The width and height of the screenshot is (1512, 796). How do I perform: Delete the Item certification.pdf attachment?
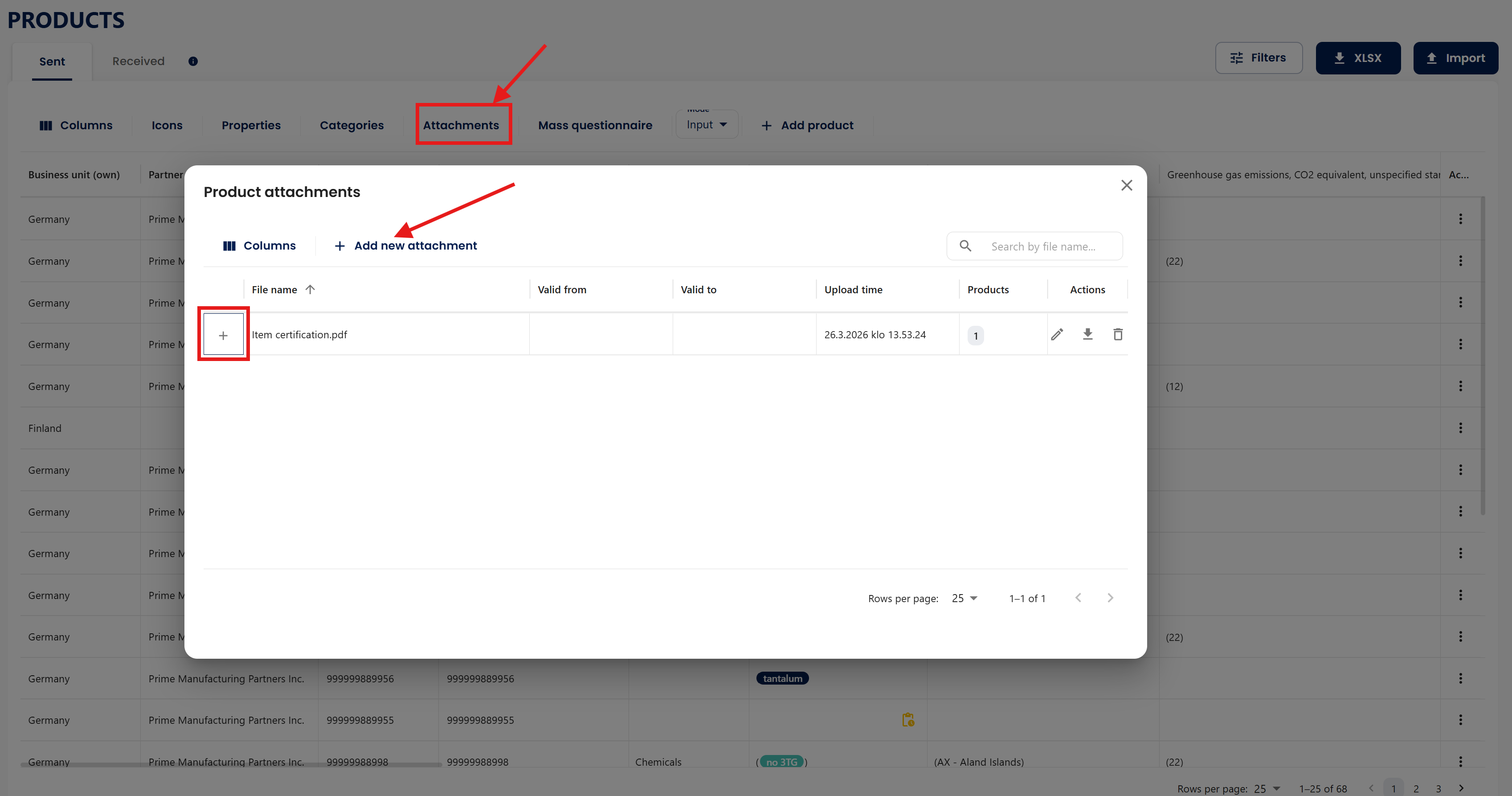[1118, 335]
